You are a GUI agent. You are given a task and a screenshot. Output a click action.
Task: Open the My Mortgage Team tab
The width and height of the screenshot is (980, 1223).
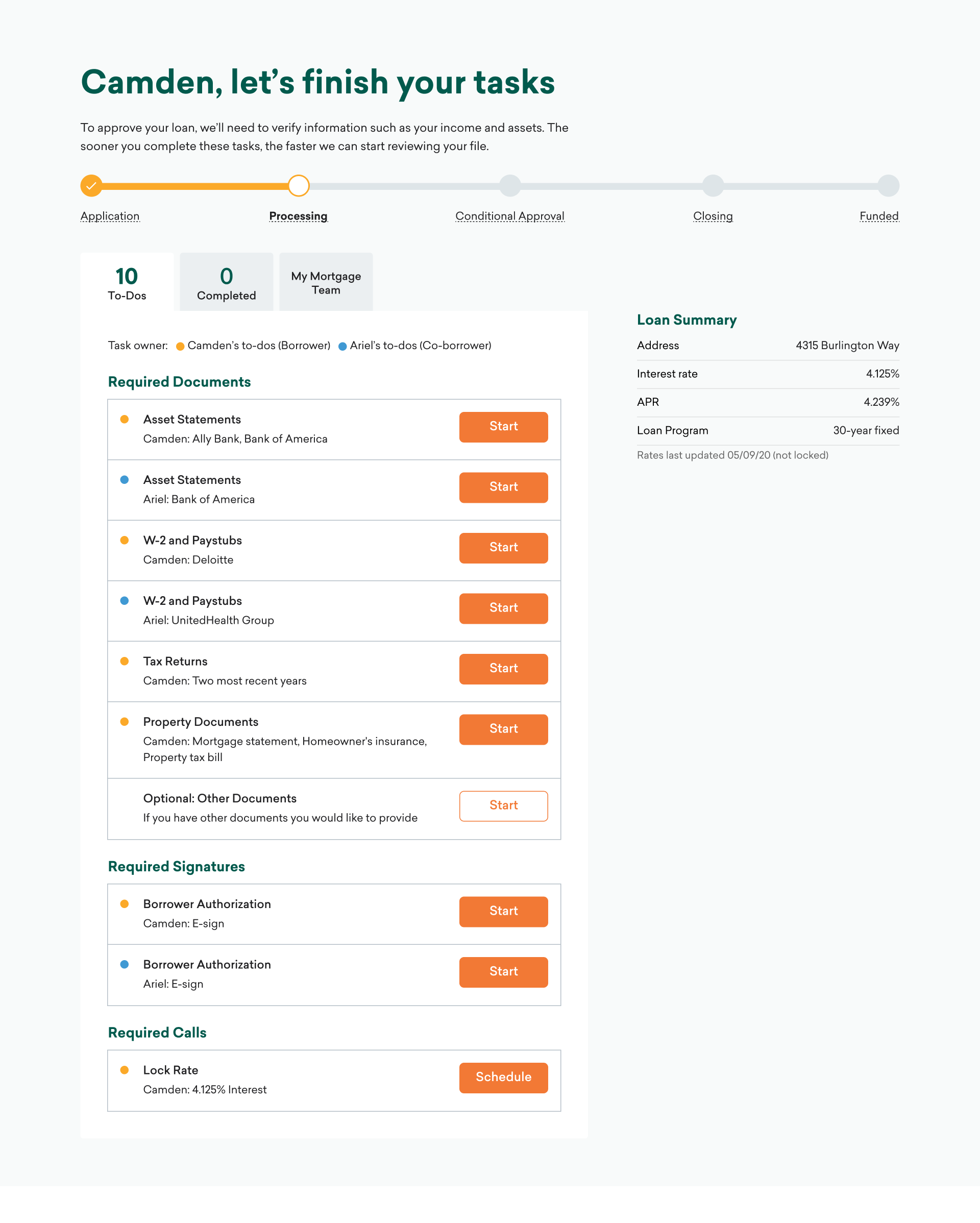[x=326, y=282]
